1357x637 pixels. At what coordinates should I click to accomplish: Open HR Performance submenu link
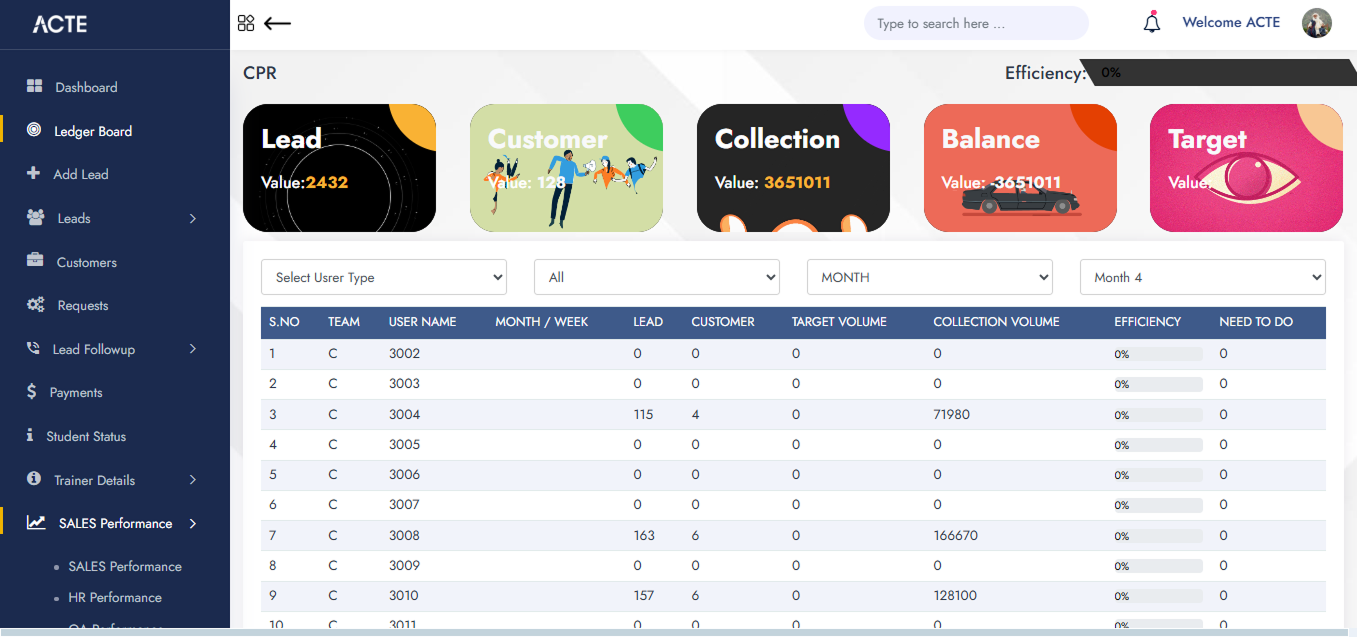point(115,597)
